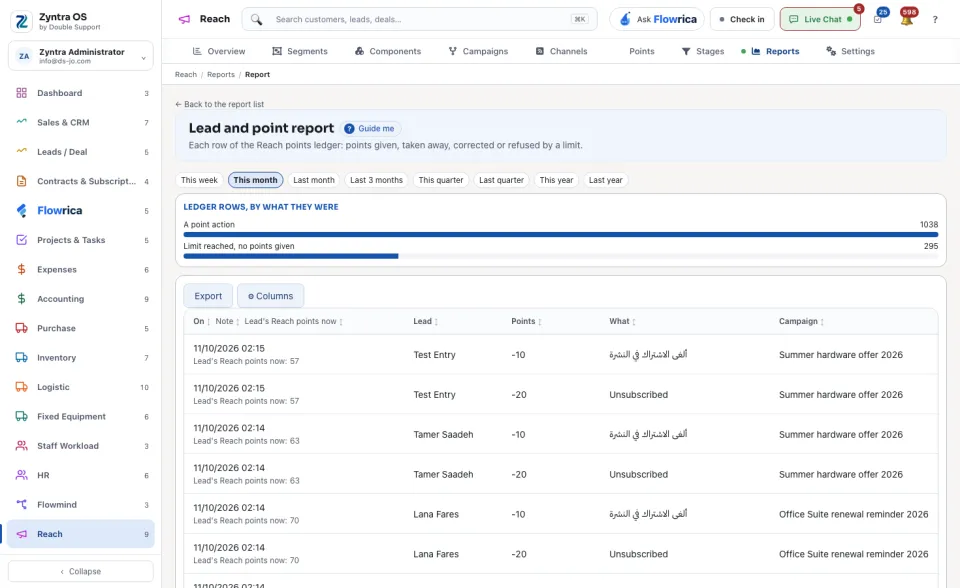Switch to the Channels tab
The height and width of the screenshot is (588, 960).
[x=561, y=51]
